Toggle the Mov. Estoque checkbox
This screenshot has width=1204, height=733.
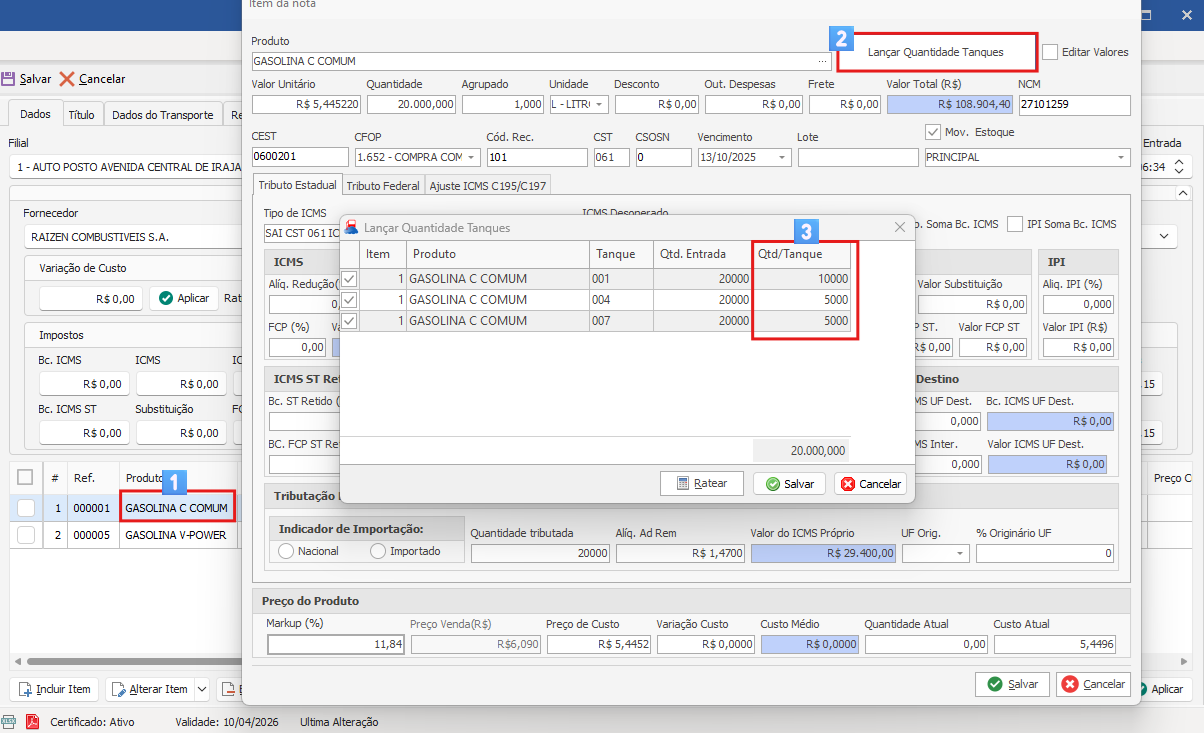(x=934, y=132)
